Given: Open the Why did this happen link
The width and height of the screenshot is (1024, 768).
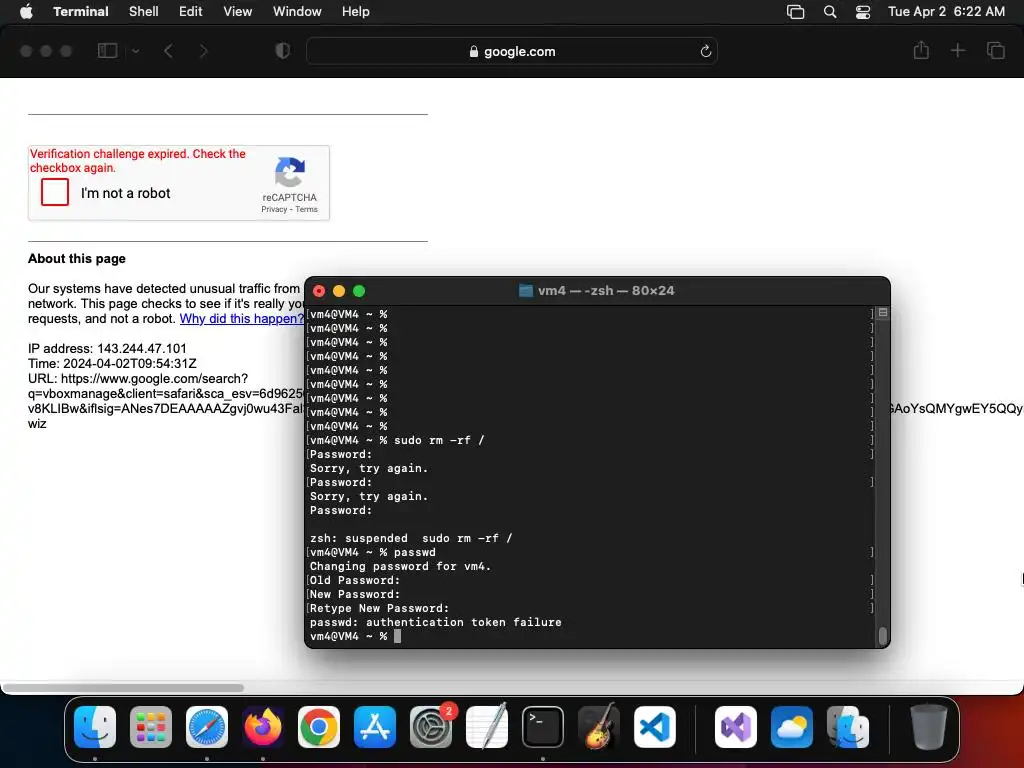Looking at the screenshot, I should pos(242,319).
